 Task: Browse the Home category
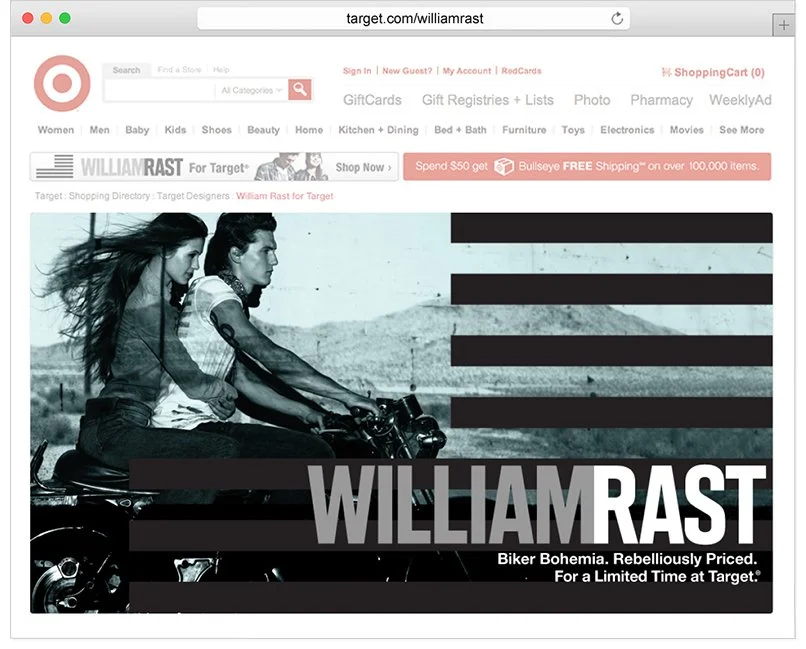click(309, 130)
